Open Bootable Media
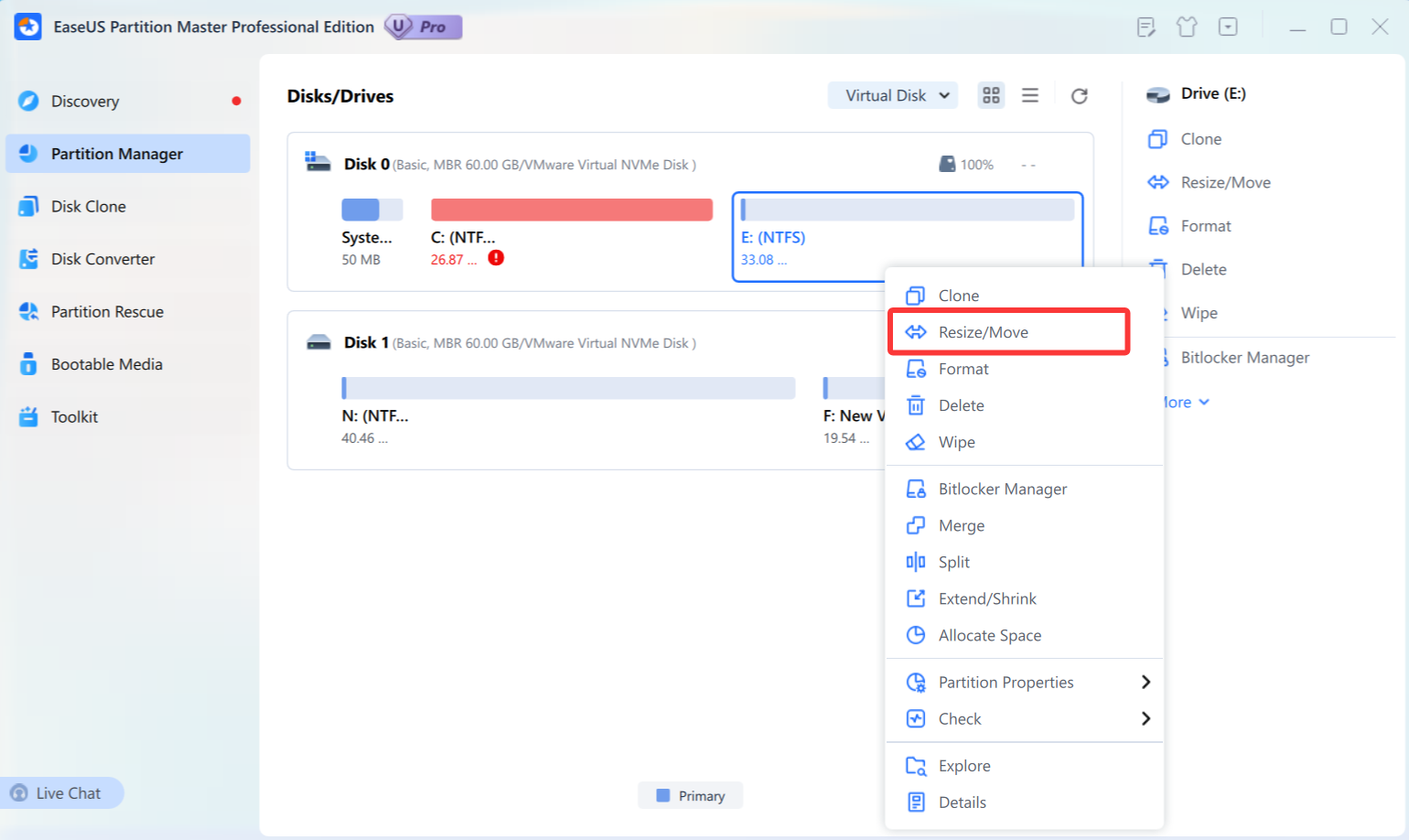Viewport: 1409px width, 840px height. (x=128, y=364)
